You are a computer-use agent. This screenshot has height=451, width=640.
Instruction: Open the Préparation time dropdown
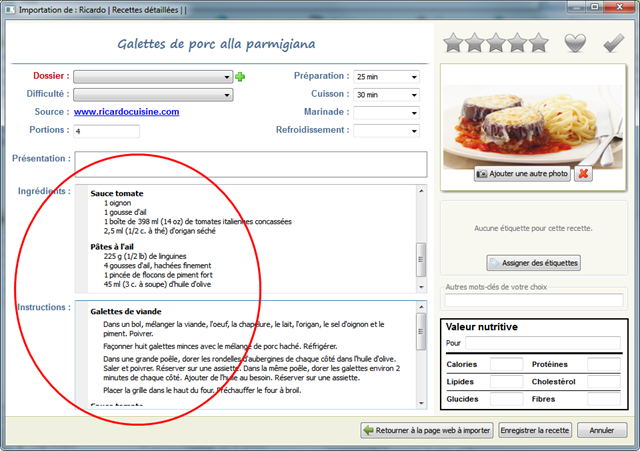[x=386, y=77]
